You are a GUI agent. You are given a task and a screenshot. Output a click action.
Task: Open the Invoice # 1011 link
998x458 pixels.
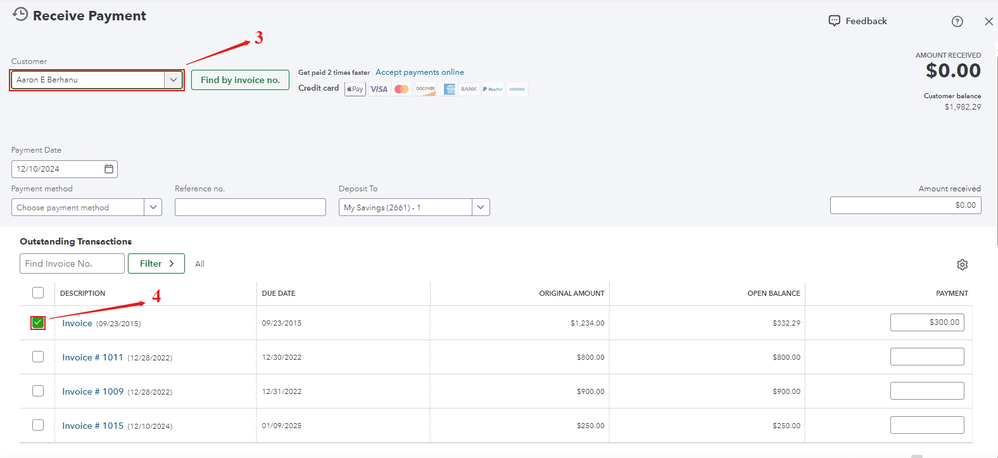click(92, 357)
